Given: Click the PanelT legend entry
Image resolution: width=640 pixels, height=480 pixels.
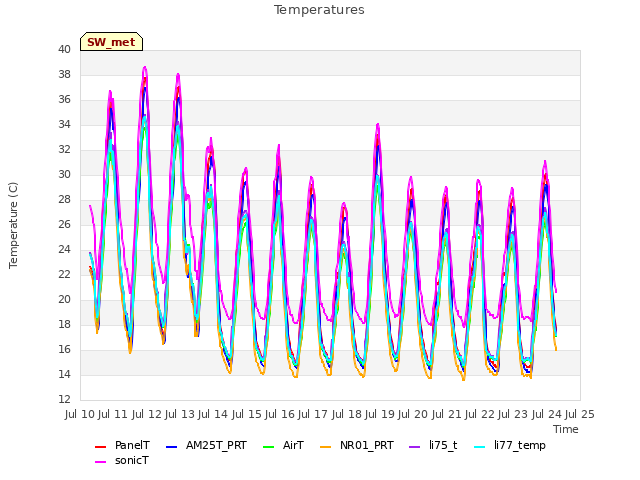Looking at the screenshot, I should click(122, 445).
